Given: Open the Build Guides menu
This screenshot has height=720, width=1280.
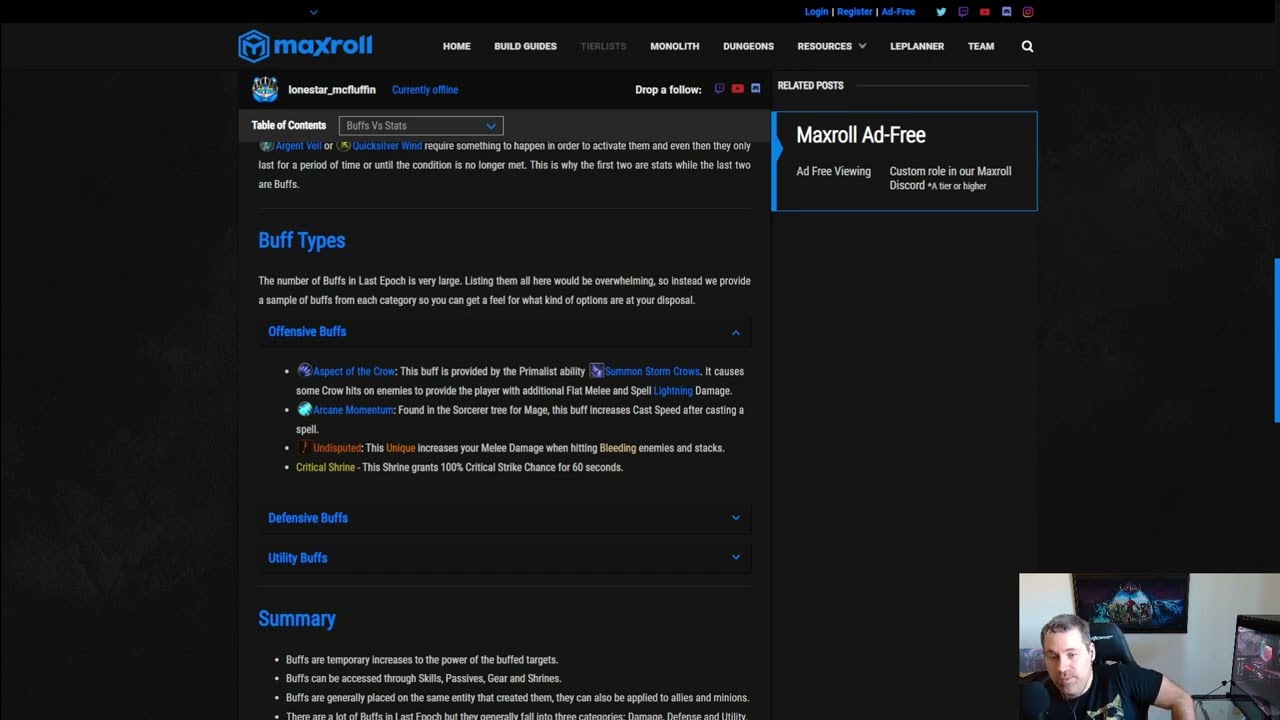Looking at the screenshot, I should tap(525, 46).
